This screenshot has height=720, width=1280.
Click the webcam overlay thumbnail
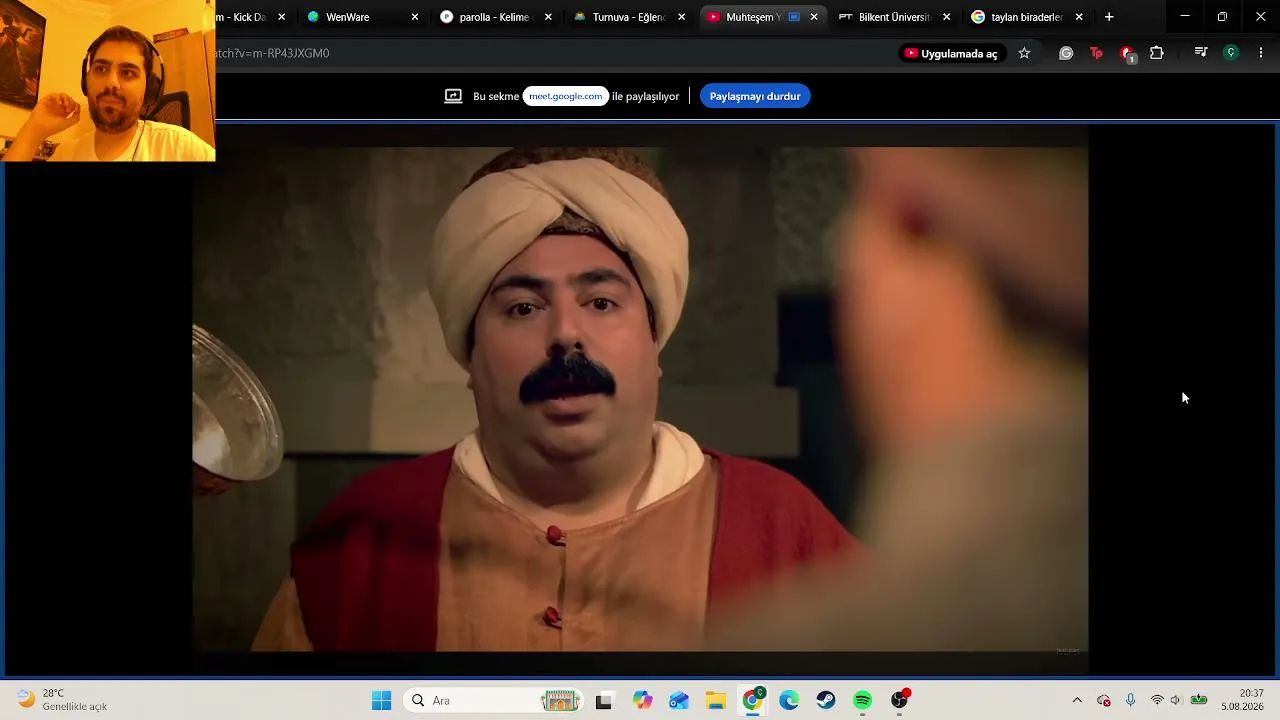coord(107,80)
